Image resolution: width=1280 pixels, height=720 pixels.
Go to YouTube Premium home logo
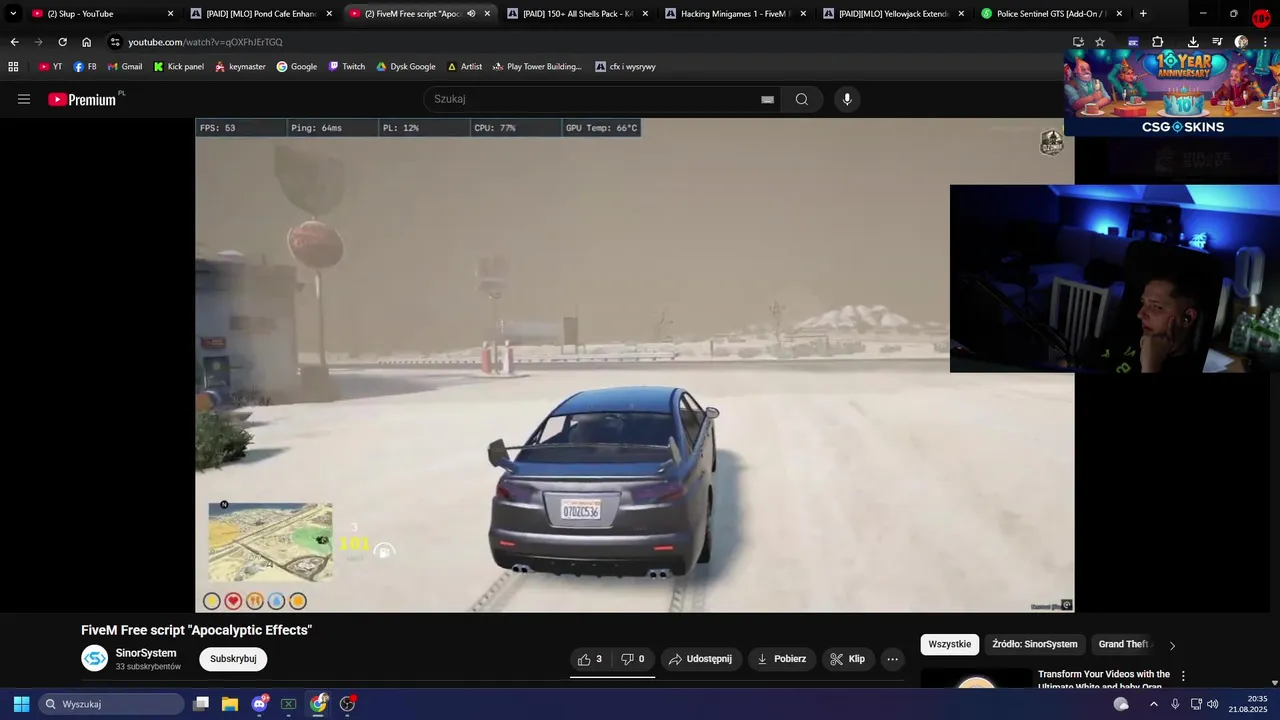pyautogui.click(x=82, y=99)
